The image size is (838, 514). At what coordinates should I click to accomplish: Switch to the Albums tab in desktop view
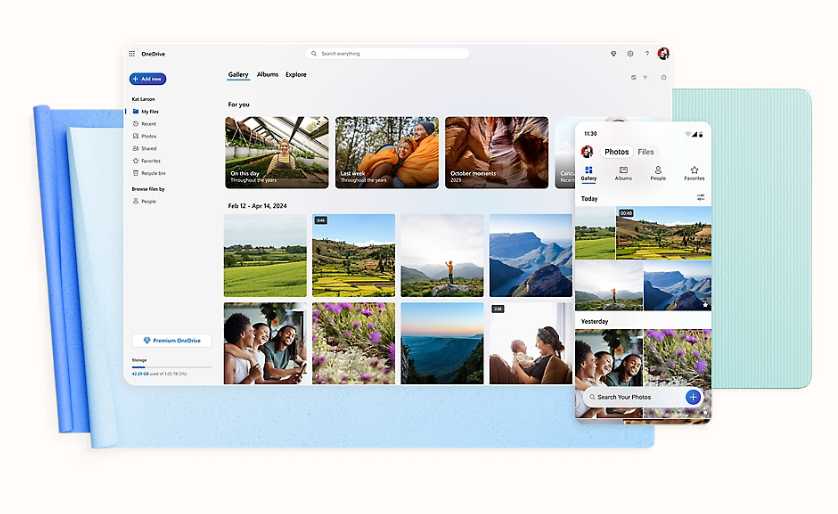[268, 75]
